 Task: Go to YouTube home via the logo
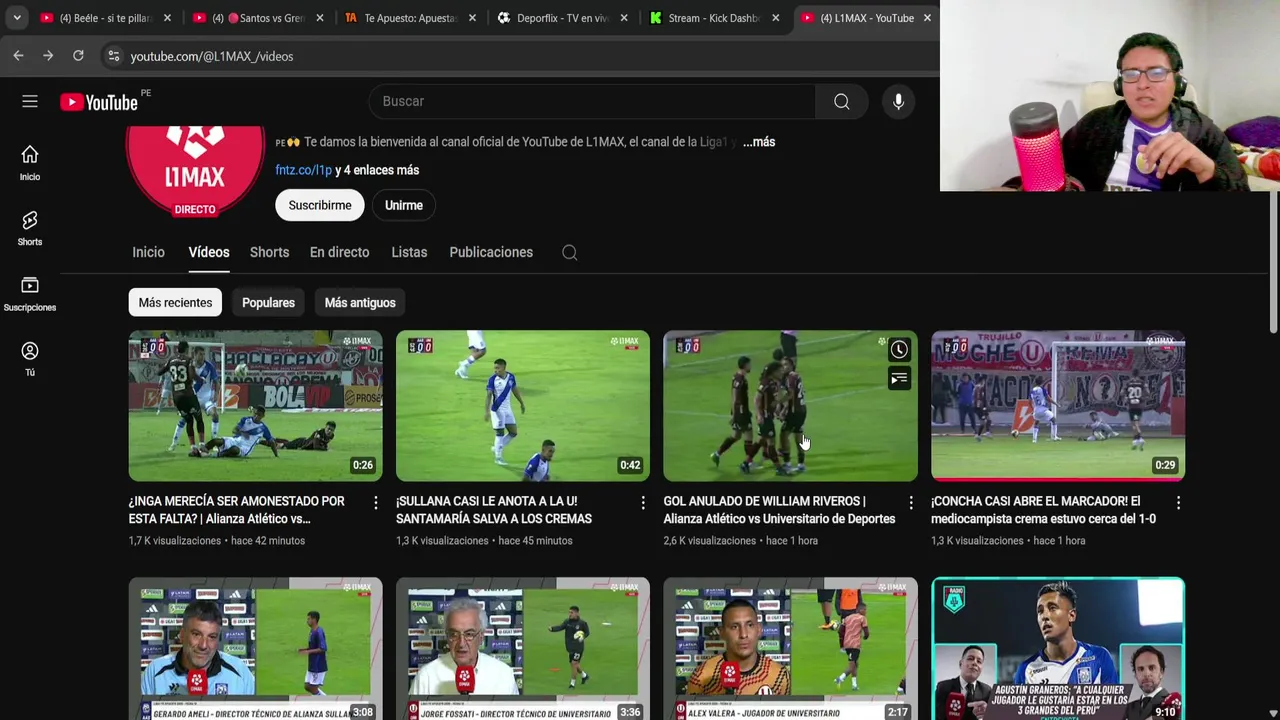pos(99,102)
